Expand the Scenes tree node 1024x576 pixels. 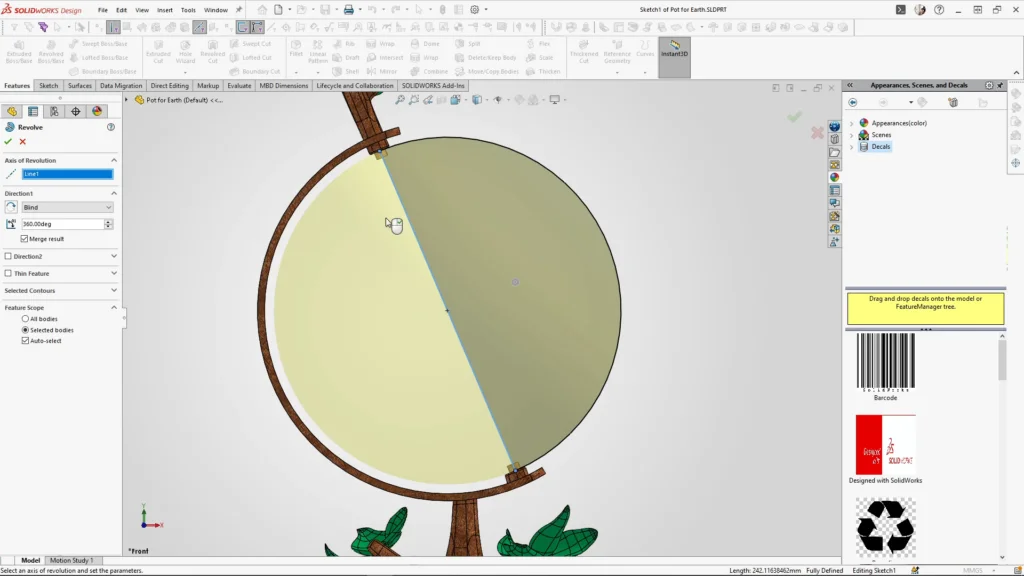[852, 135]
